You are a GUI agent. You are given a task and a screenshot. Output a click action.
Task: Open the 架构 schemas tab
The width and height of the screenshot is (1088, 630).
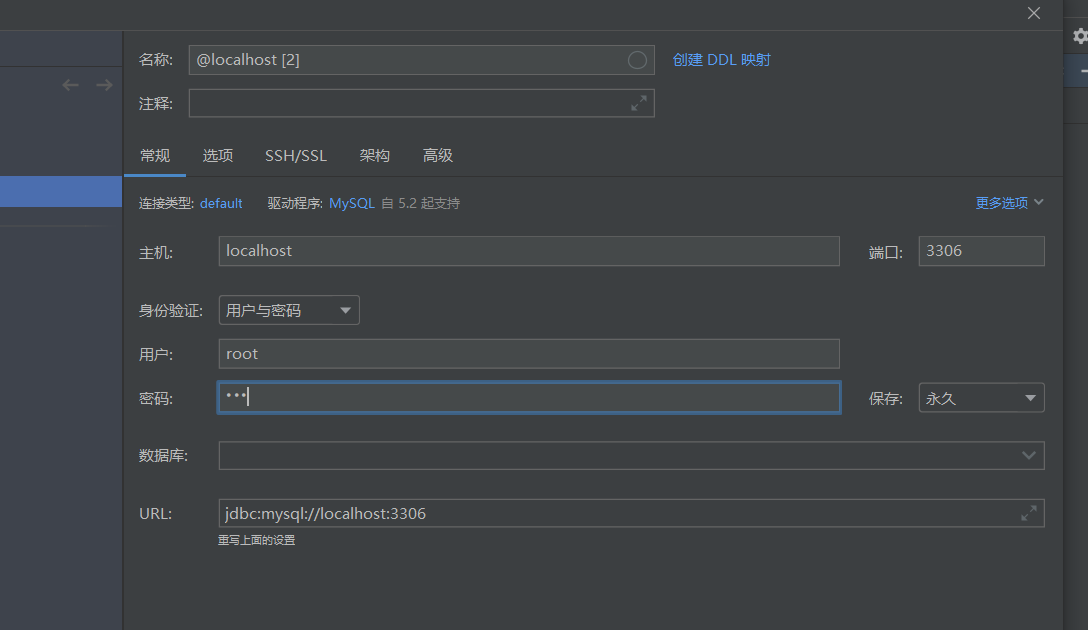tap(374, 155)
